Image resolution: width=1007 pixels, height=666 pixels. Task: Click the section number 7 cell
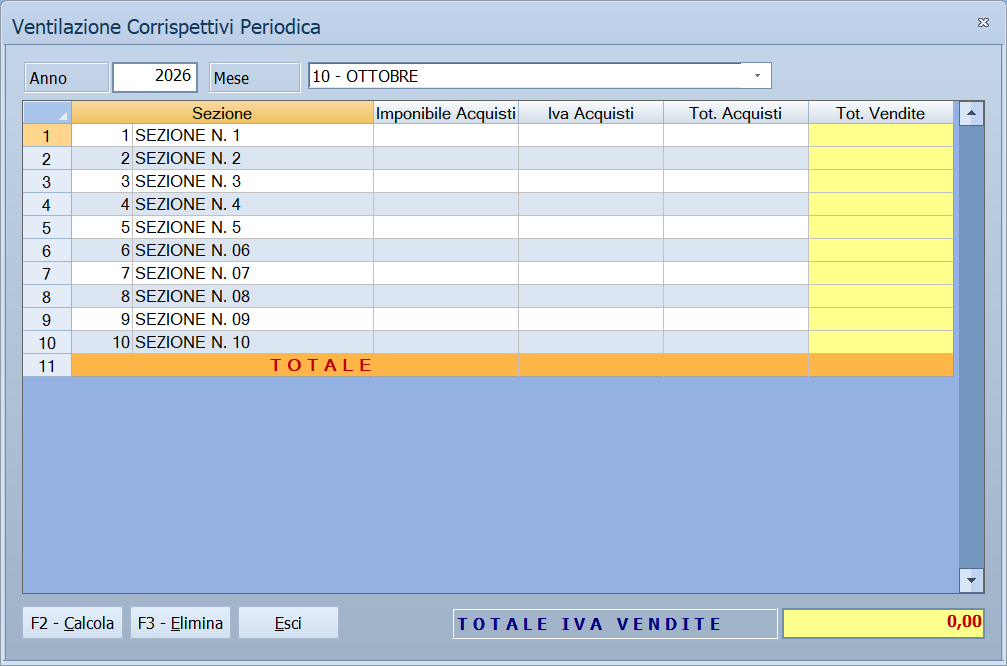click(102, 274)
